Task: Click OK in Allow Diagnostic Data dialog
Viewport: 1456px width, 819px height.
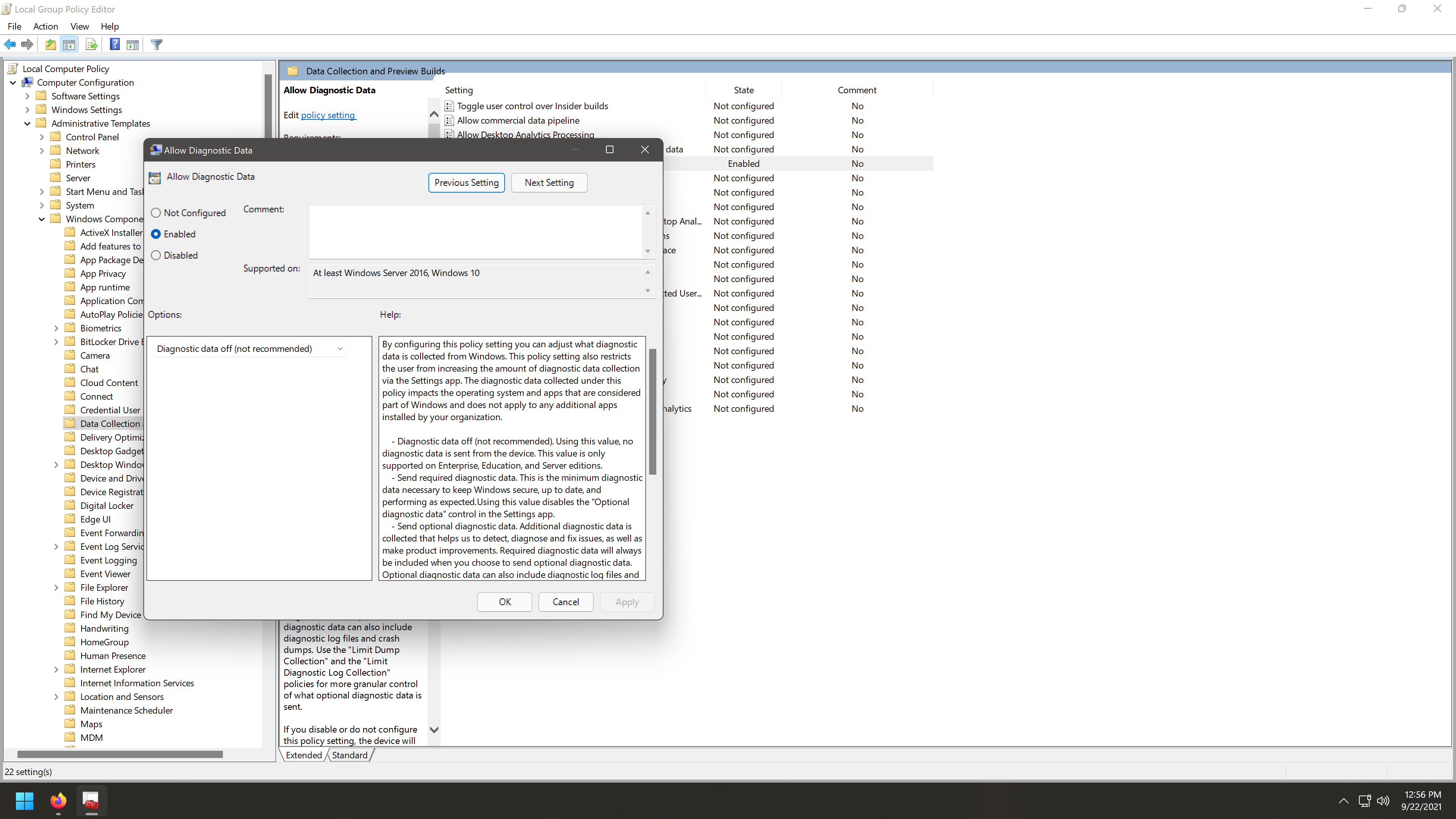Action: [505, 602]
